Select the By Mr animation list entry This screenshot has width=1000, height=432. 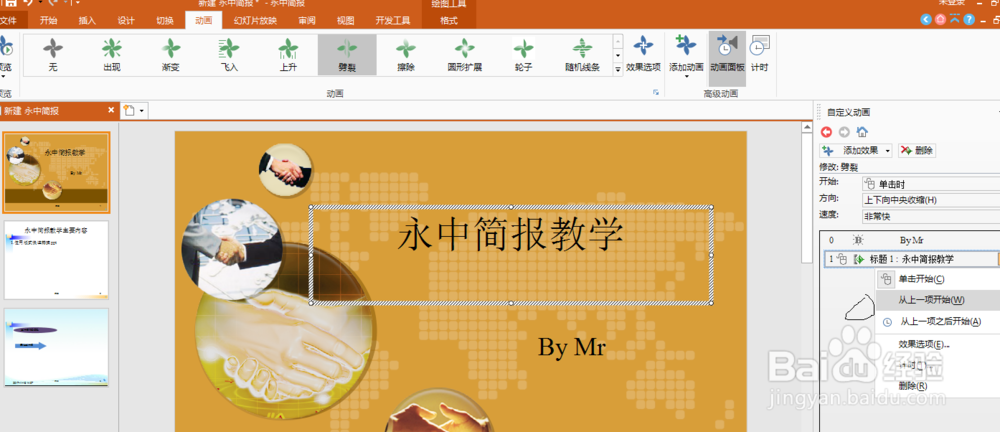coord(911,241)
